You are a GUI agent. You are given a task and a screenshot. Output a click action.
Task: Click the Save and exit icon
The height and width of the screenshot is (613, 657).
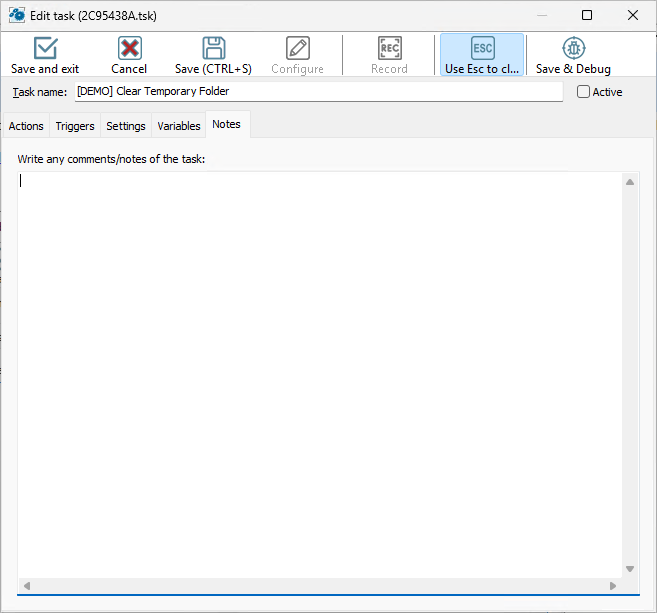(45, 48)
